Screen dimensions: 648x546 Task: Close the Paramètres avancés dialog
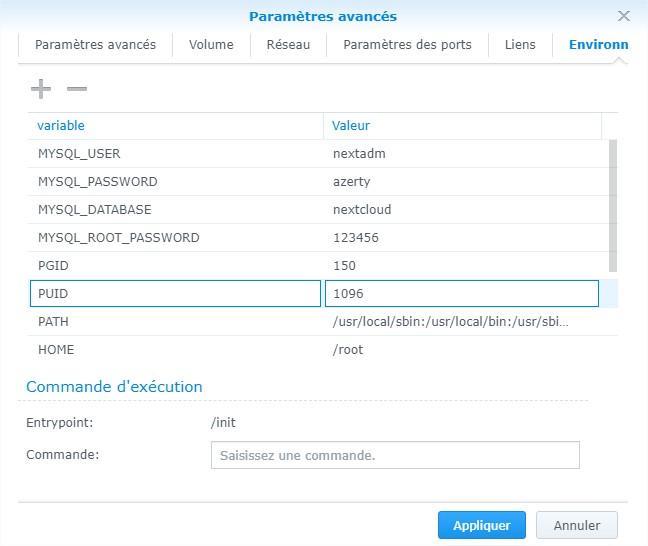(x=624, y=16)
